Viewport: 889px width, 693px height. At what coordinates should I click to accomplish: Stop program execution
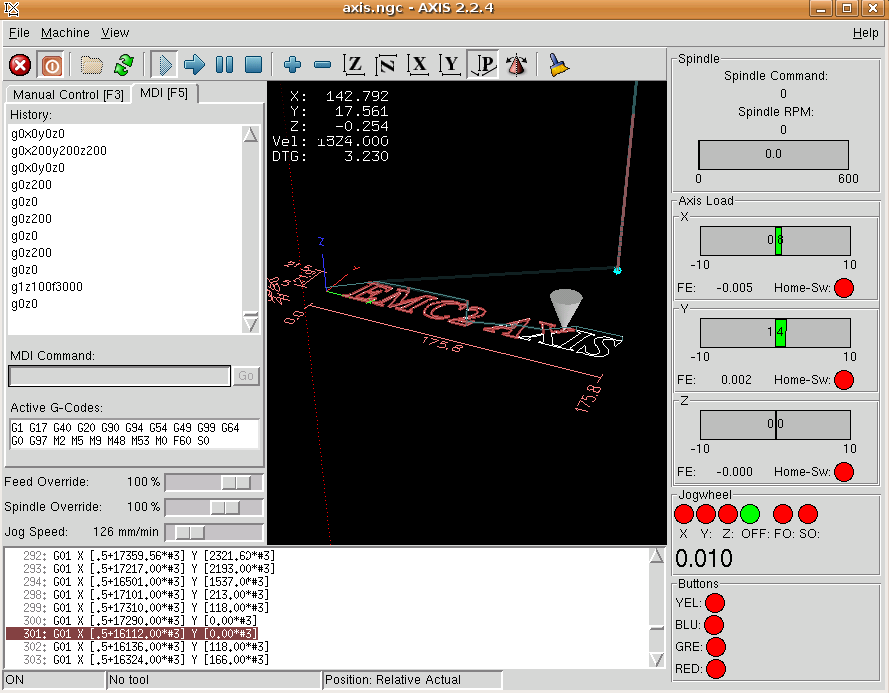[x=253, y=65]
